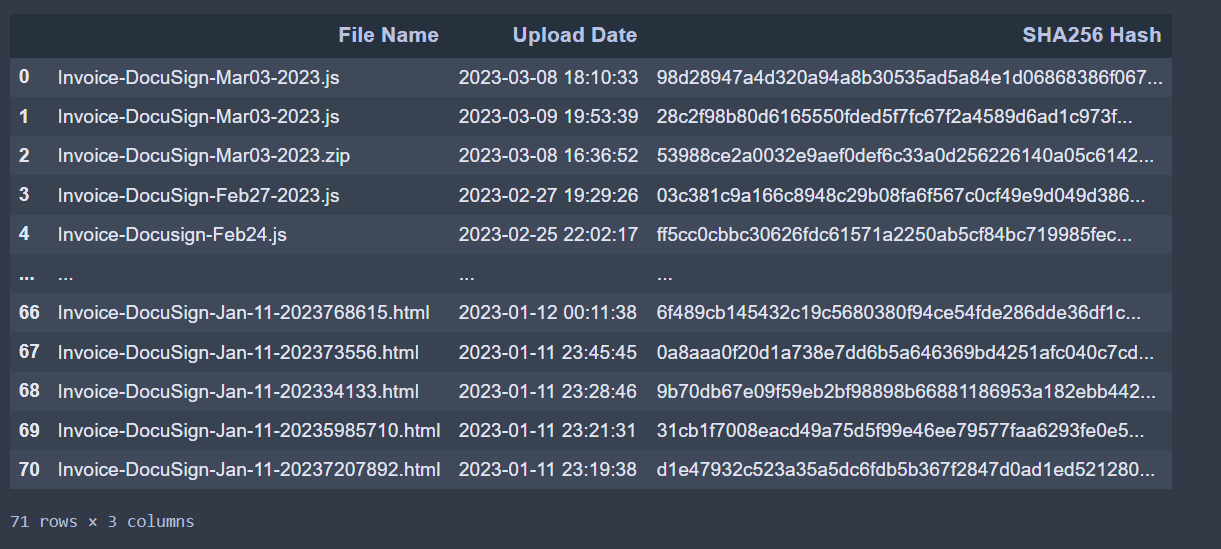The image size is (1221, 549).
Task: Click row index 66 label
Action: (29, 313)
